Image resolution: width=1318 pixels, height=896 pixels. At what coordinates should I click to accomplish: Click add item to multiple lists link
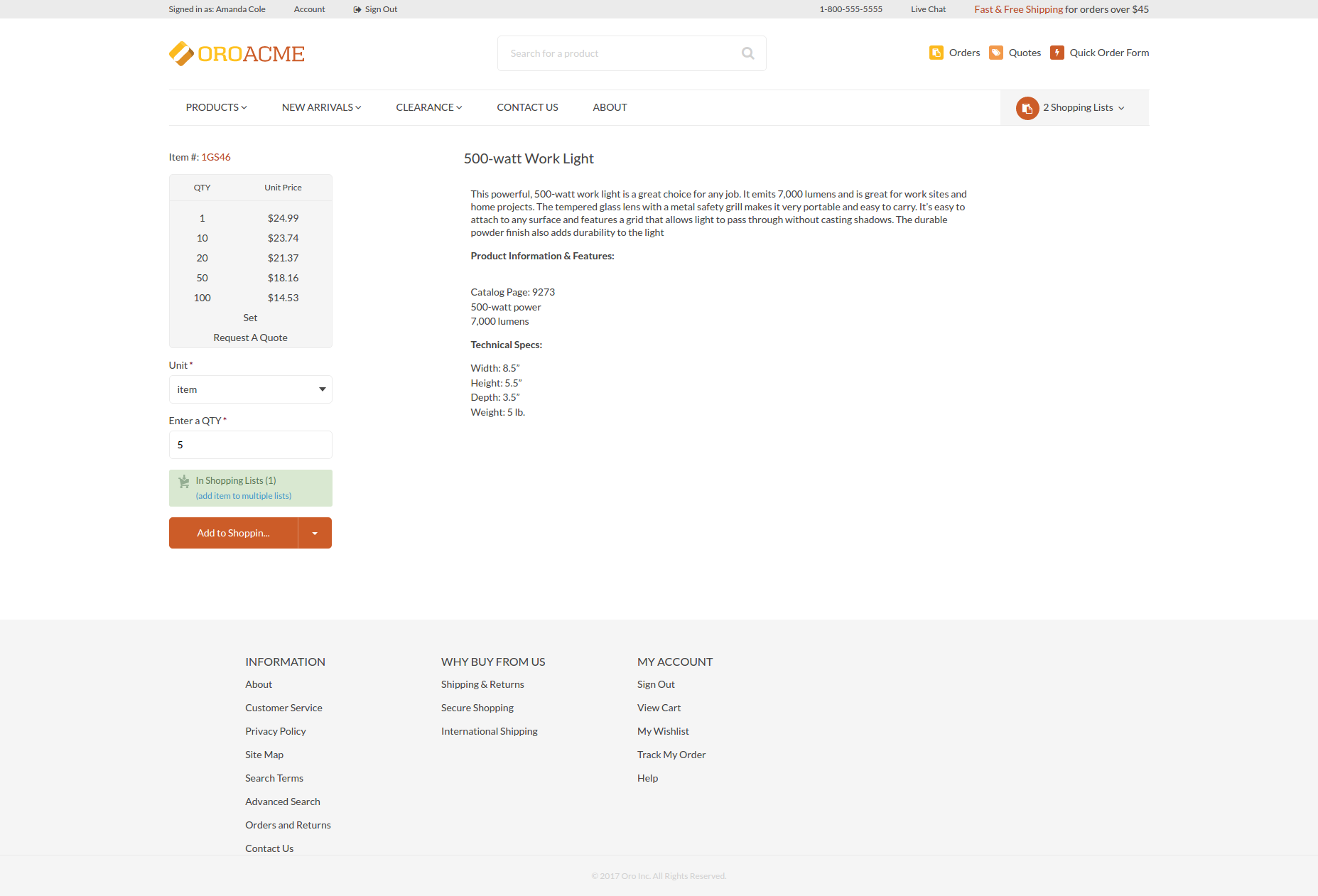[243, 496]
